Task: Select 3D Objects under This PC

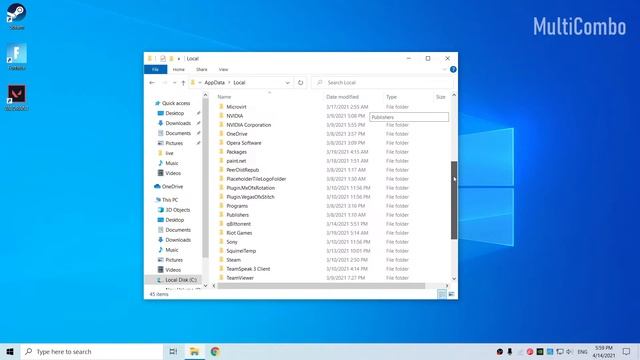Action: 178,210
